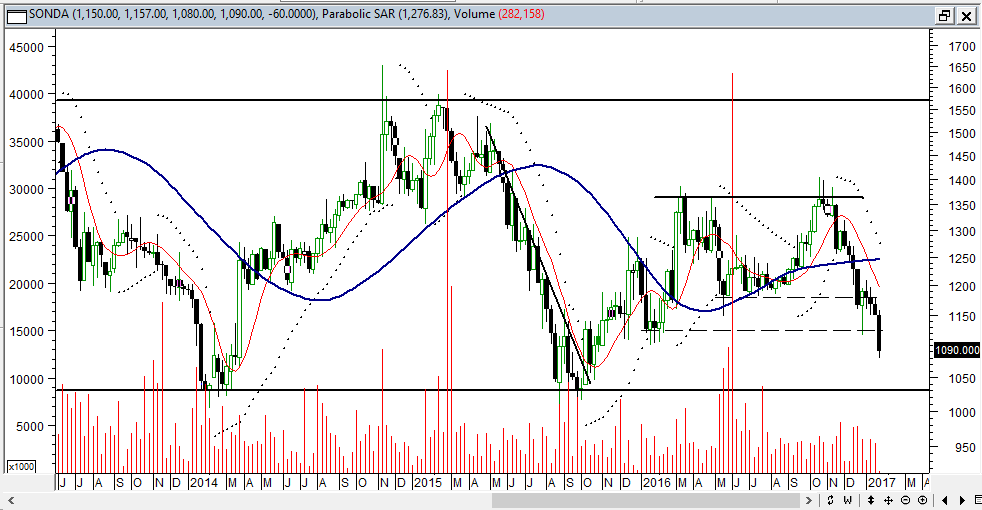Click the x1000 volume scale label
This screenshot has width=982, height=510.
[21, 466]
